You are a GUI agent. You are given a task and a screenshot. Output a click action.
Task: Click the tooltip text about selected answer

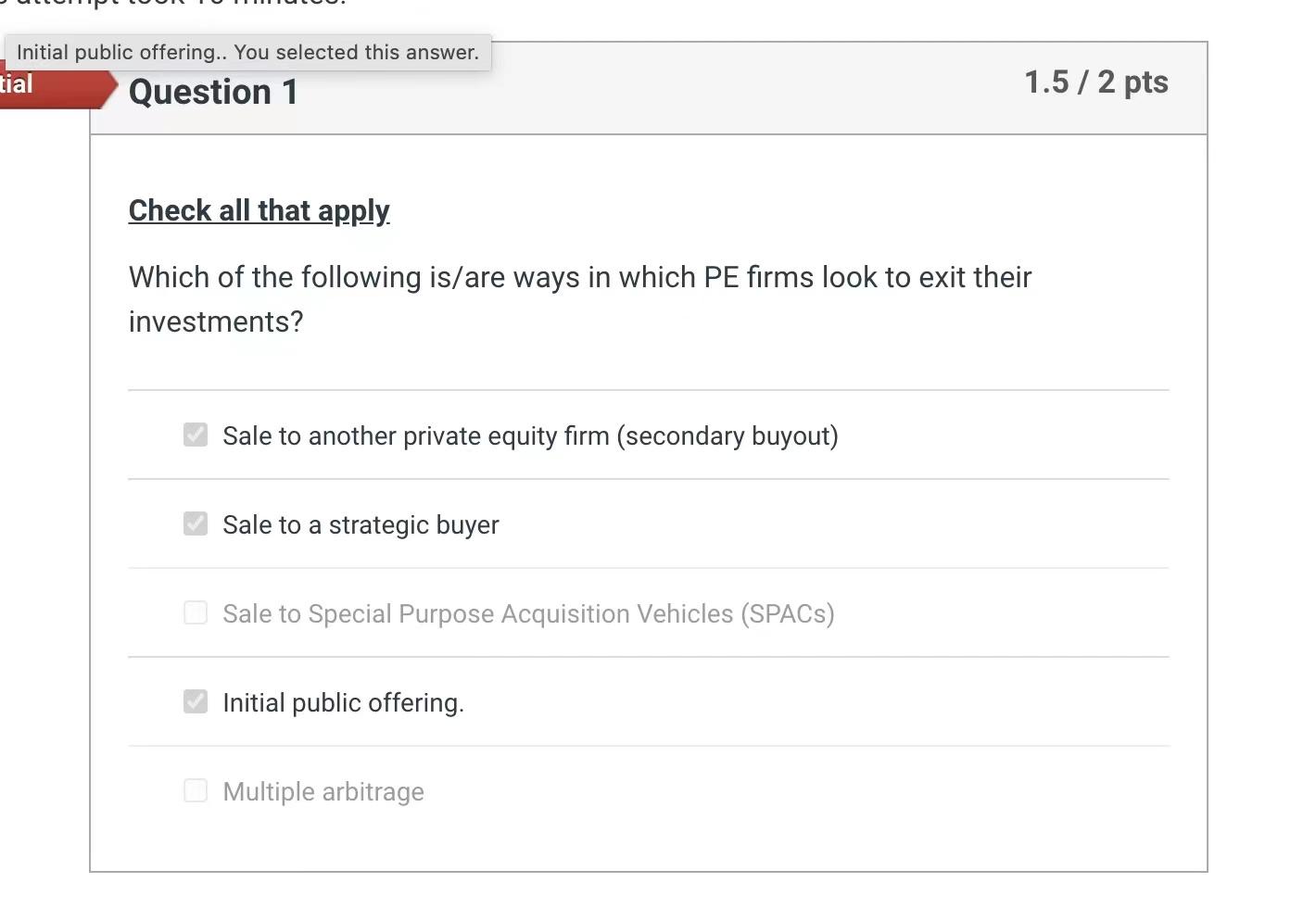tap(246, 52)
